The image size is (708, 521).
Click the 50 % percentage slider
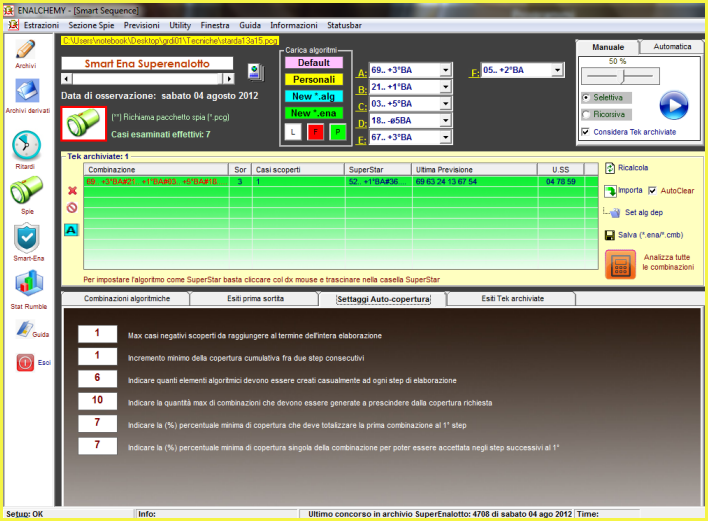click(620, 76)
